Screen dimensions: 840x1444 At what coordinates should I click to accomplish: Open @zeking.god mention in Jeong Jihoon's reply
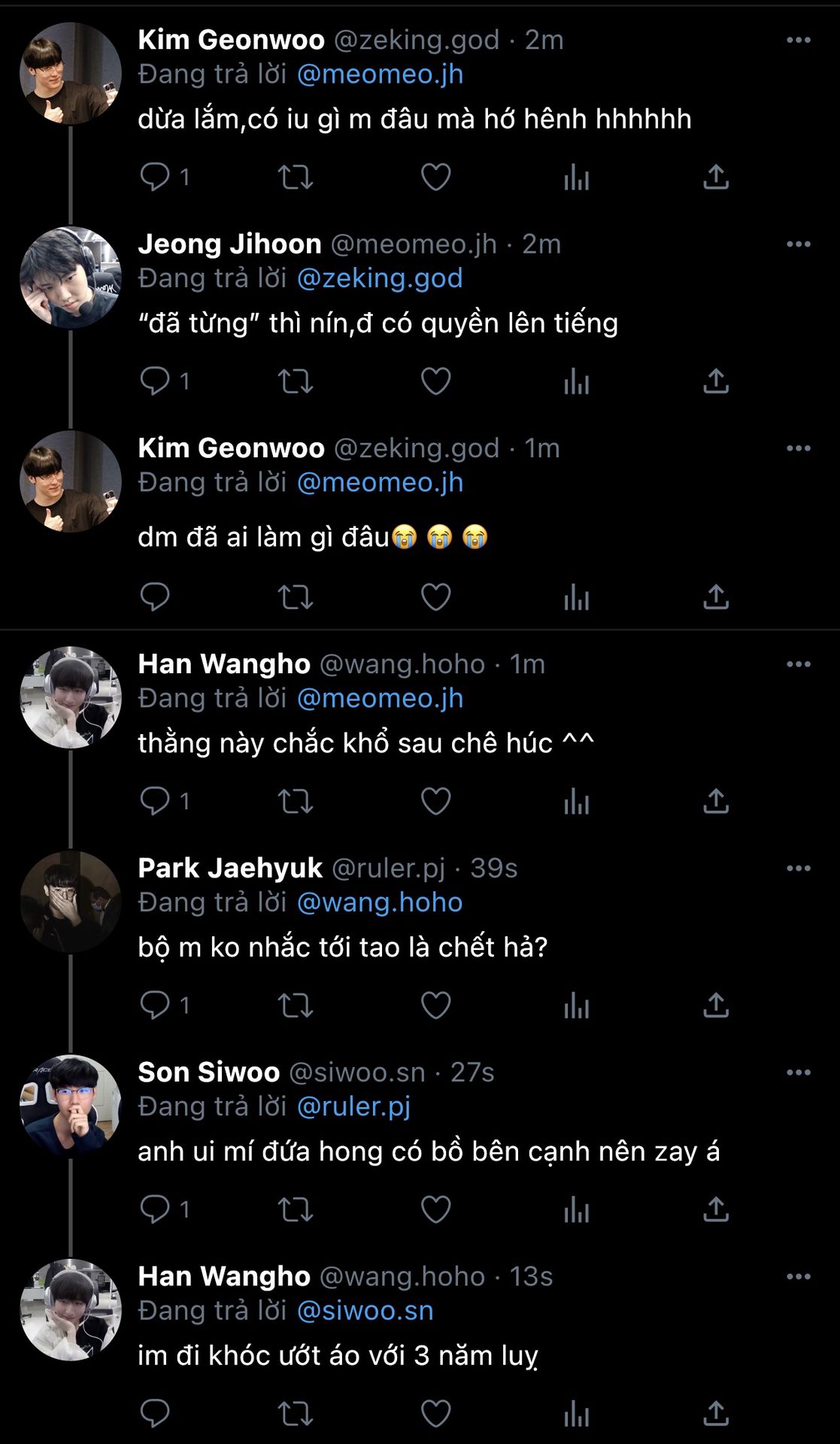pos(380,278)
